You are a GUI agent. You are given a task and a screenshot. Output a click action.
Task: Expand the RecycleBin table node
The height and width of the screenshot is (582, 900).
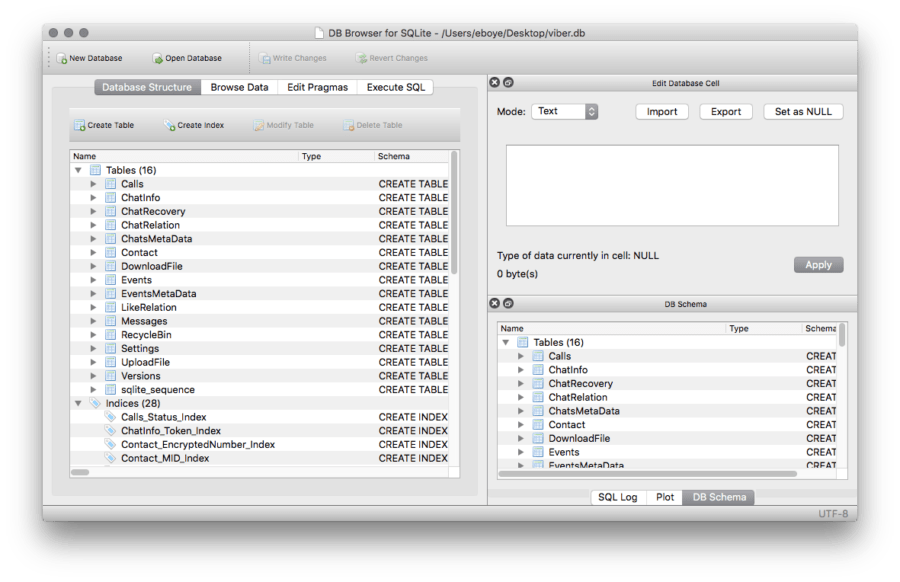93,335
